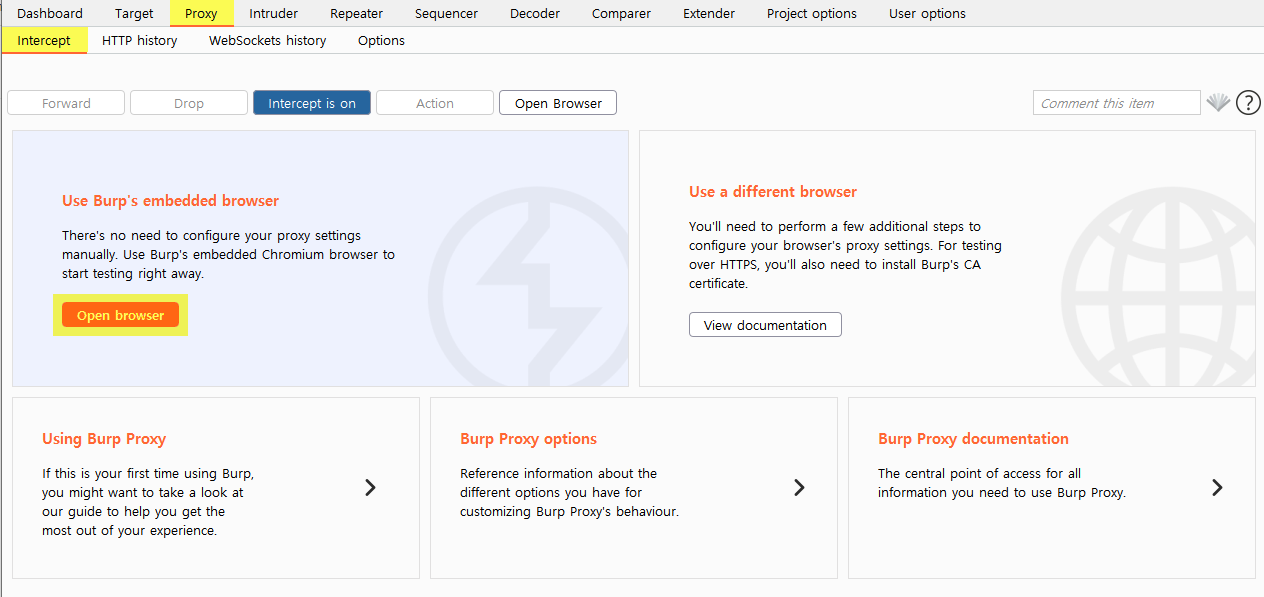
Task: Switch to the Decoder tab
Action: 535,13
